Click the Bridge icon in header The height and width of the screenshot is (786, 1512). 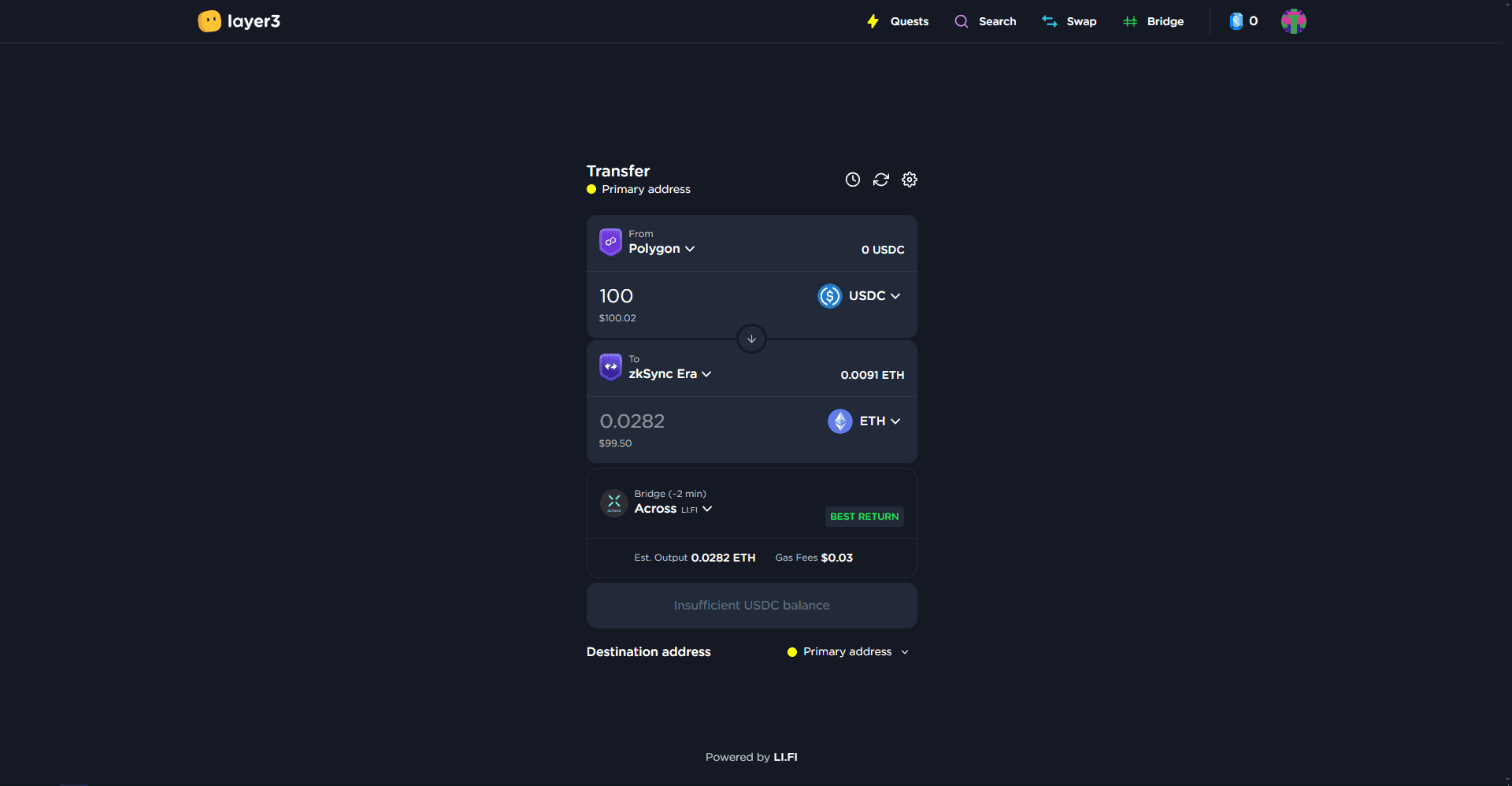[1130, 21]
